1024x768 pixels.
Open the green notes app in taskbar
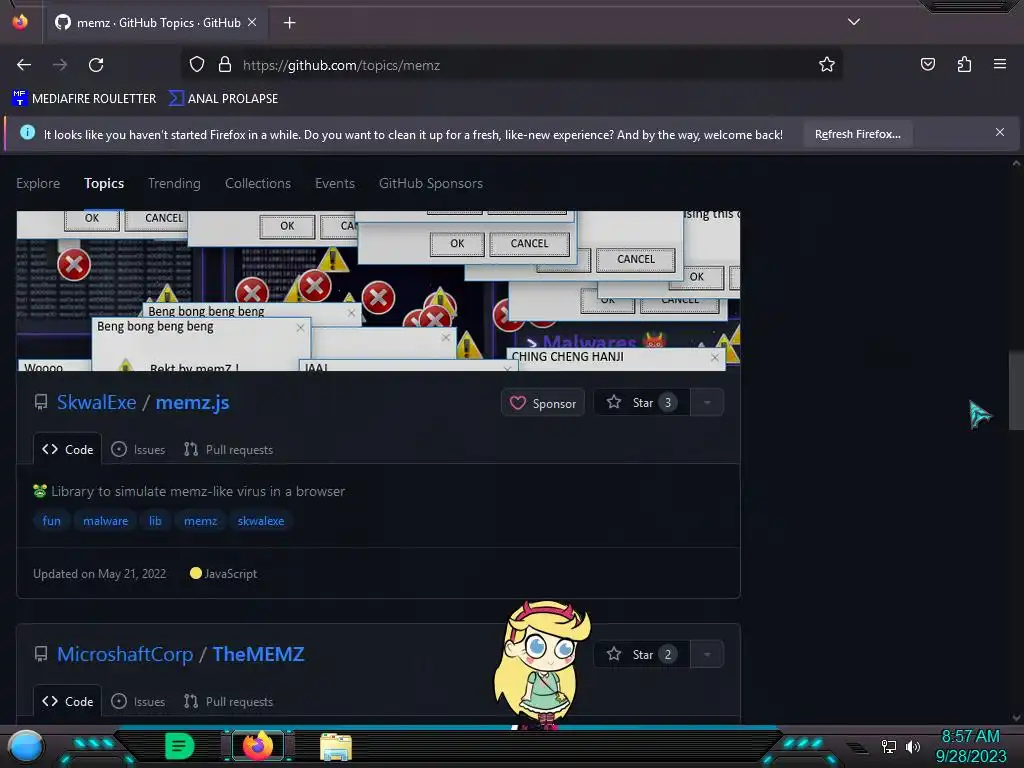180,746
